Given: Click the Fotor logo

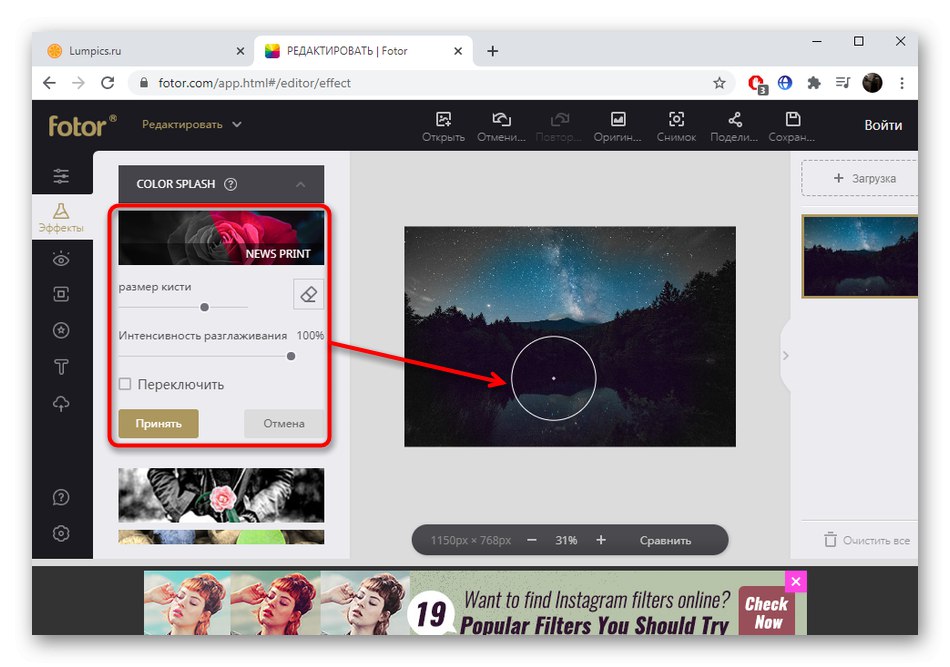Looking at the screenshot, I should pos(81,125).
